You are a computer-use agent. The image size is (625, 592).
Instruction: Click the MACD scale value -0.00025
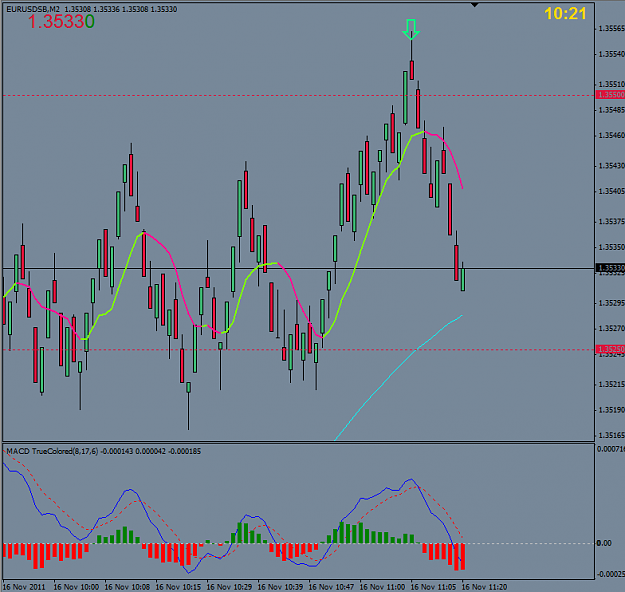pyautogui.click(x=611, y=574)
